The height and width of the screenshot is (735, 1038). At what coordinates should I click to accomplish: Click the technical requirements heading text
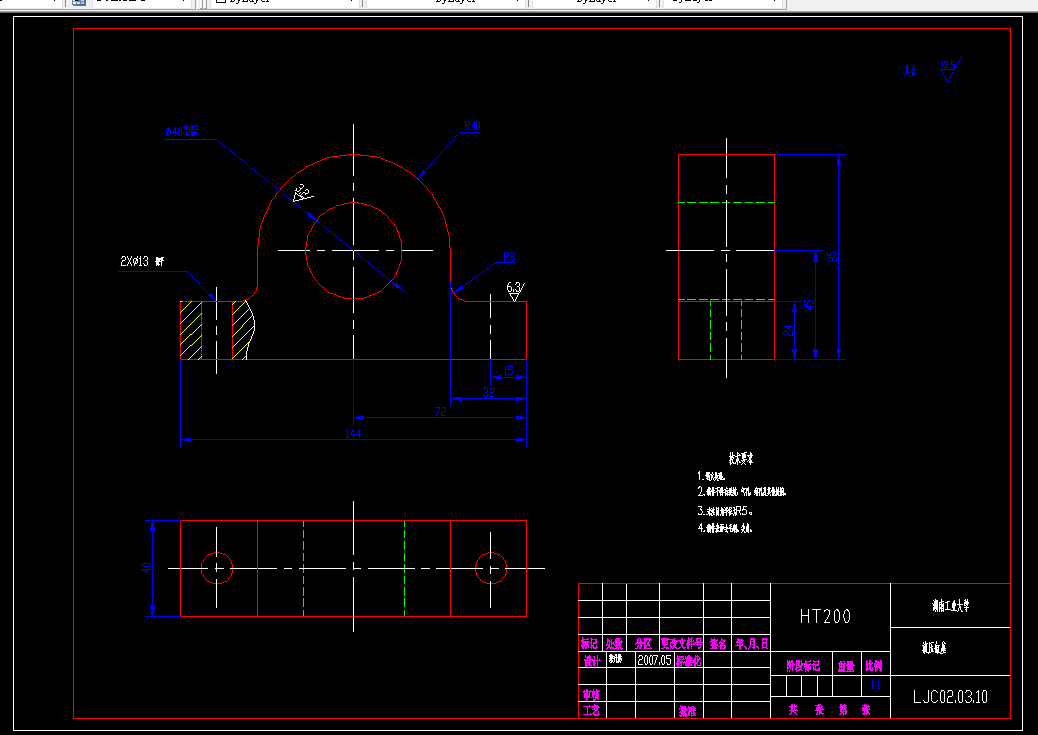click(741, 458)
